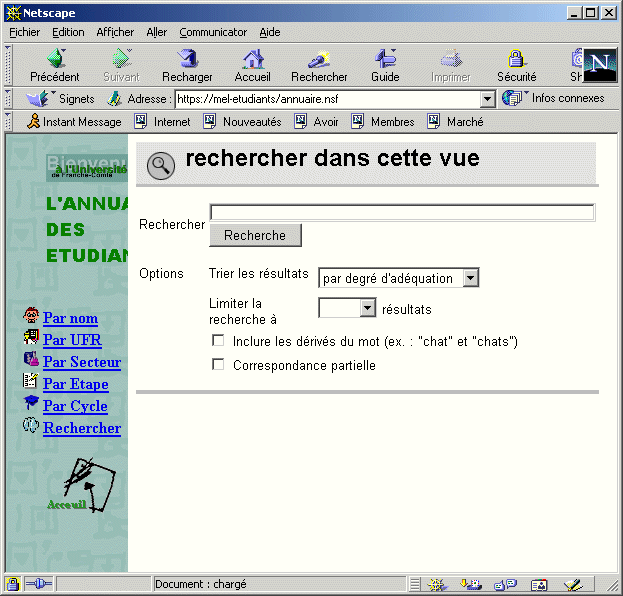Click the Accueil home icon in toolbar

253,60
